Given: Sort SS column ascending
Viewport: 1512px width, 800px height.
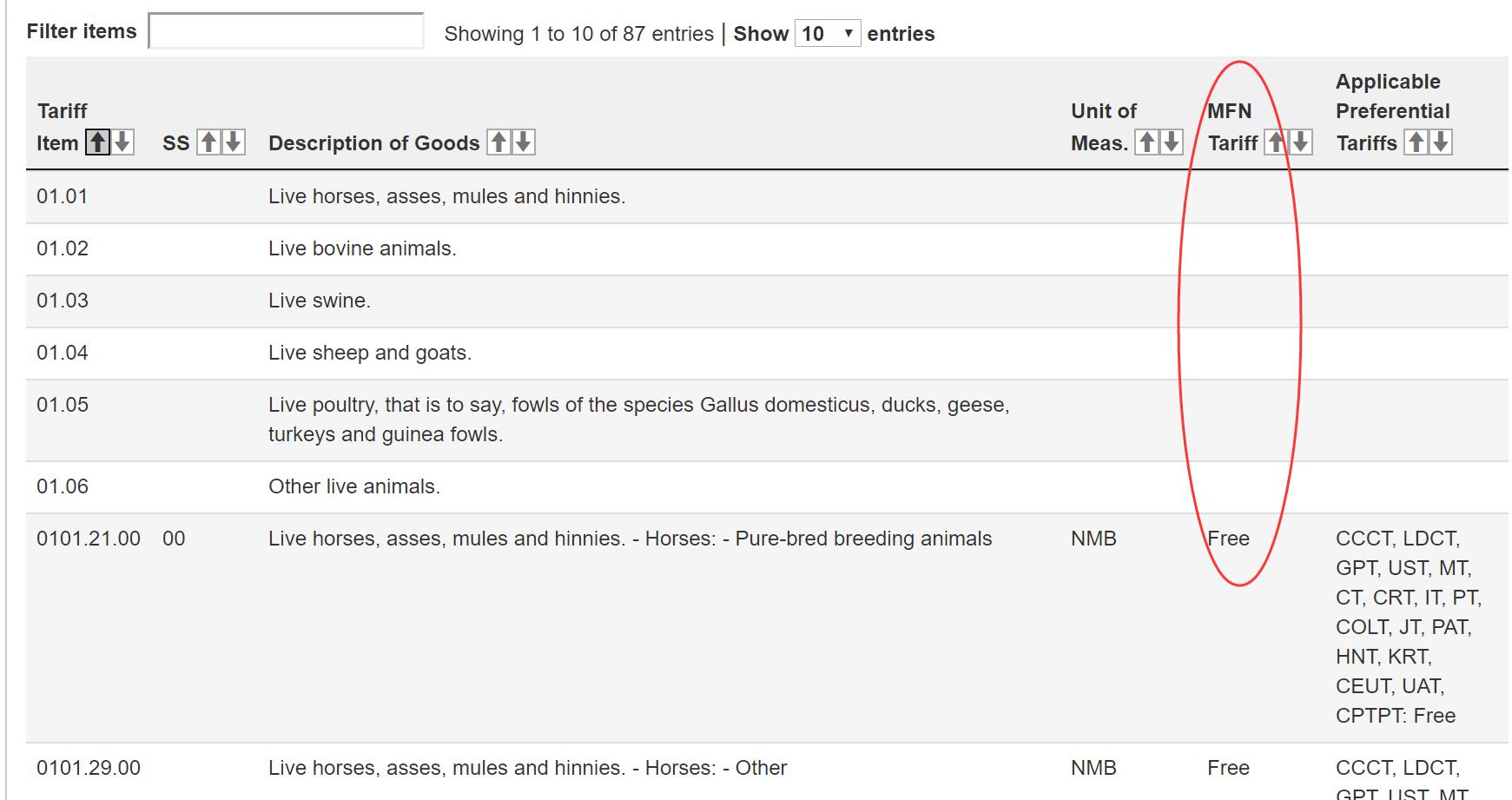Looking at the screenshot, I should [208, 142].
